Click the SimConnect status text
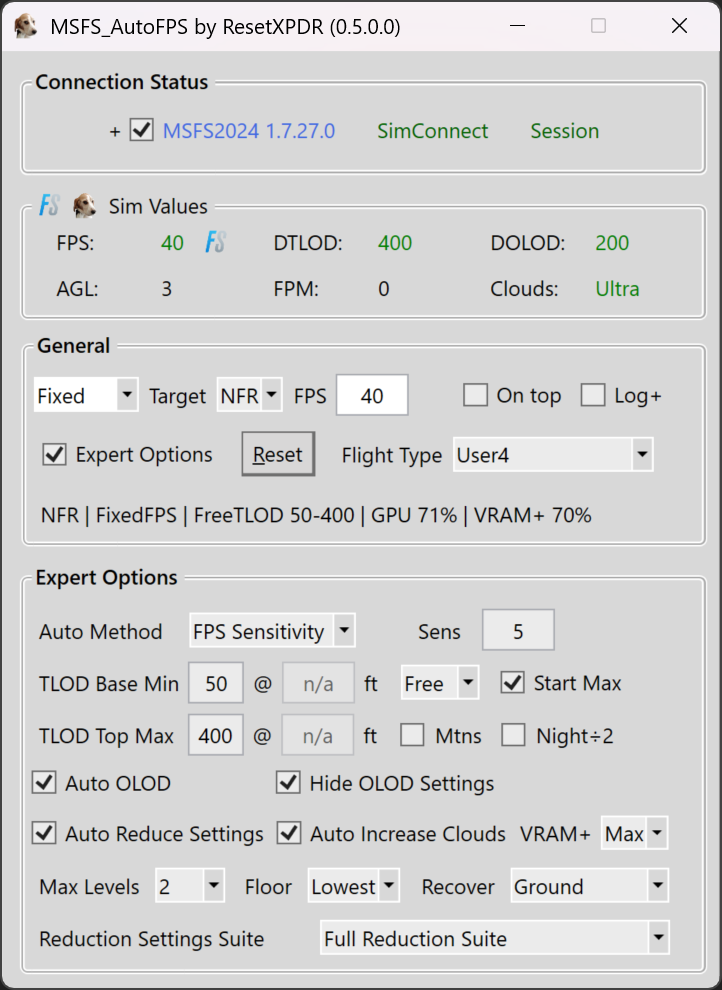This screenshot has width=722, height=990. coord(432,131)
